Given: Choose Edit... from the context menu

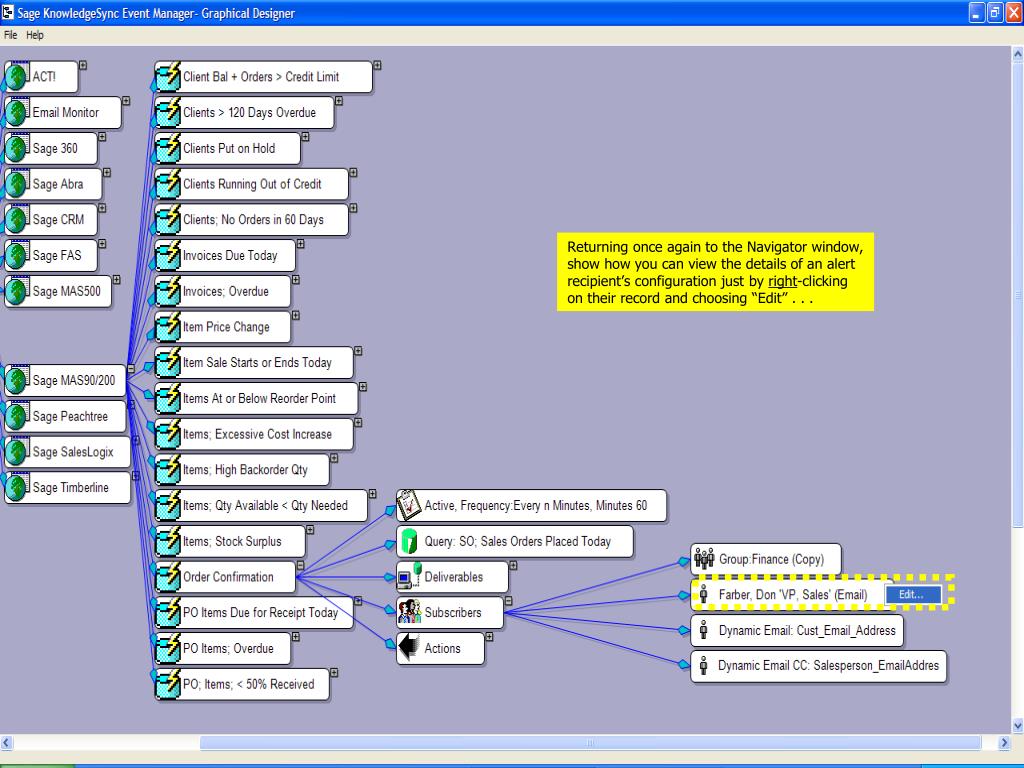Looking at the screenshot, I should [913, 594].
